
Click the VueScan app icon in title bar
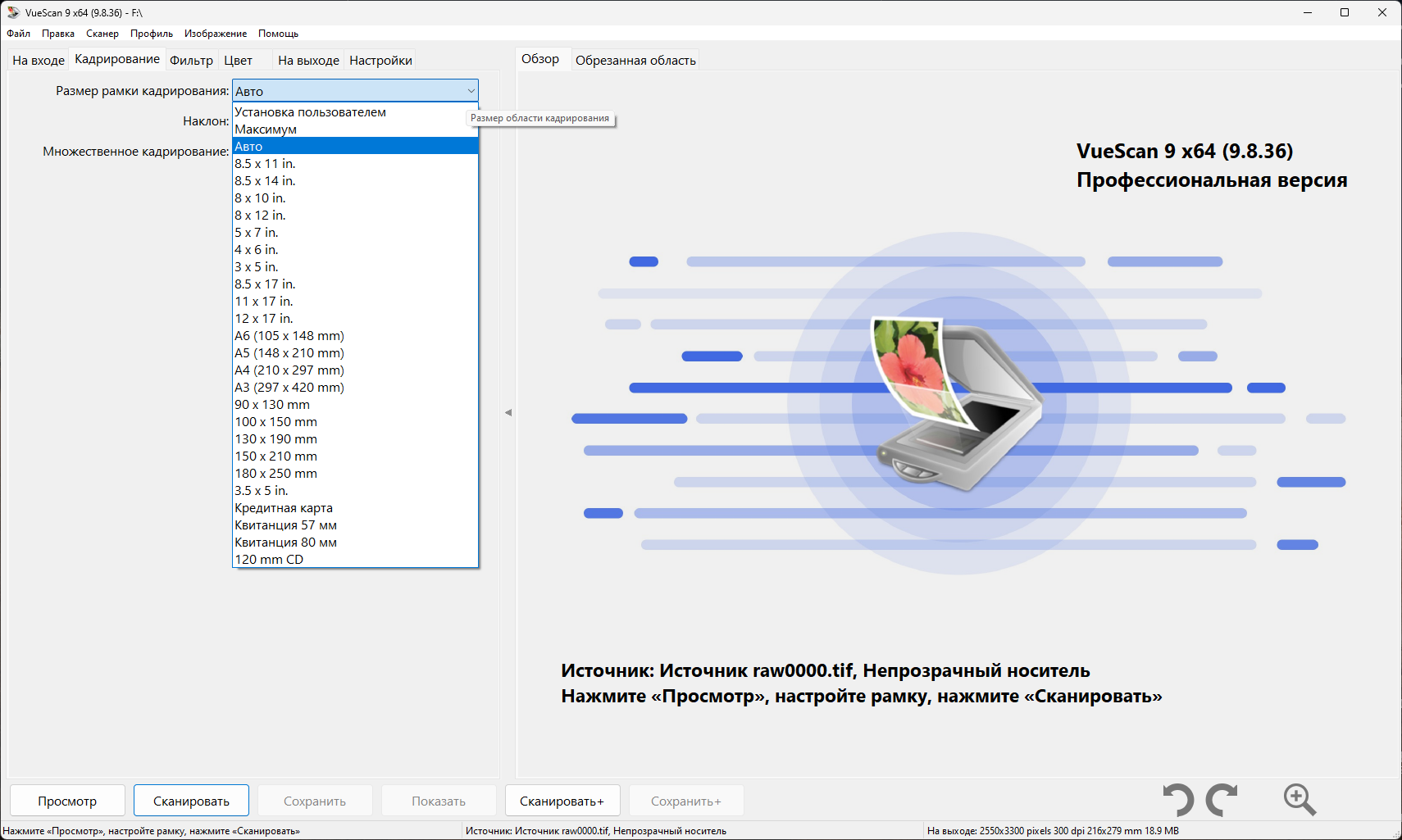(13, 12)
